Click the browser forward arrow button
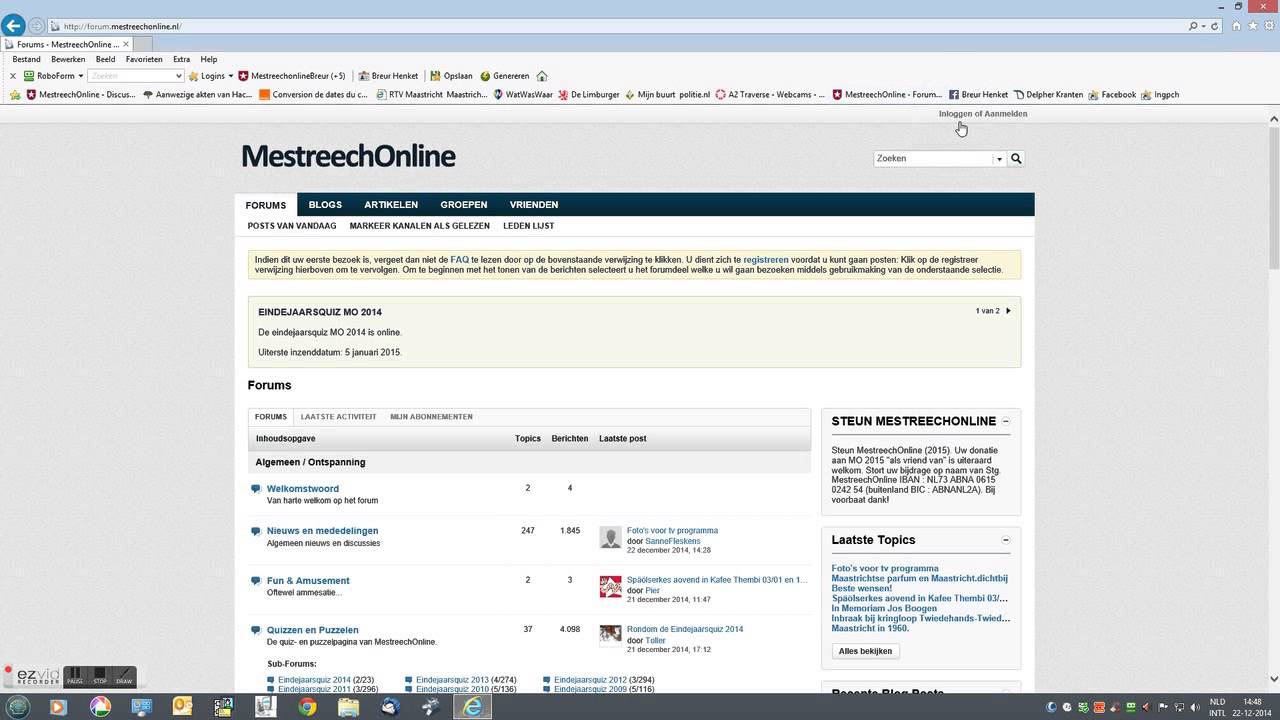This screenshot has width=1280, height=720. (37, 26)
